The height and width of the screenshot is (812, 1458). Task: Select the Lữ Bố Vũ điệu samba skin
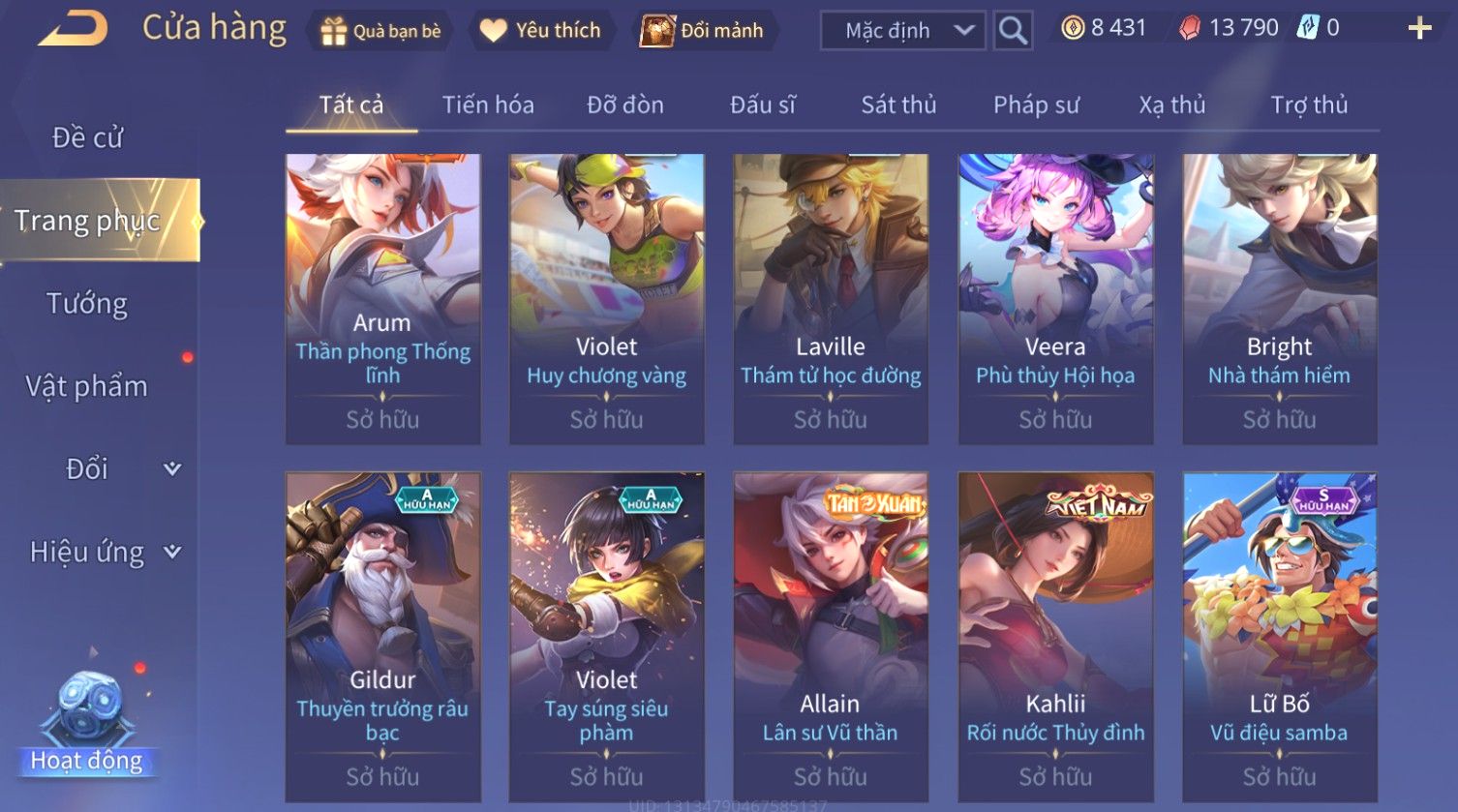pos(1279,637)
